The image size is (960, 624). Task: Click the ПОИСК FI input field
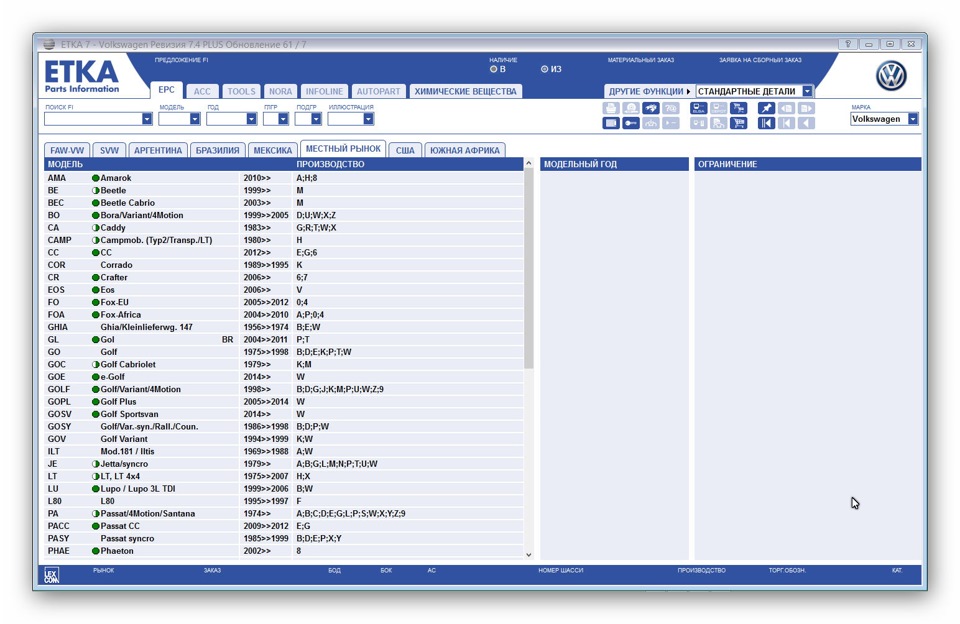93,119
